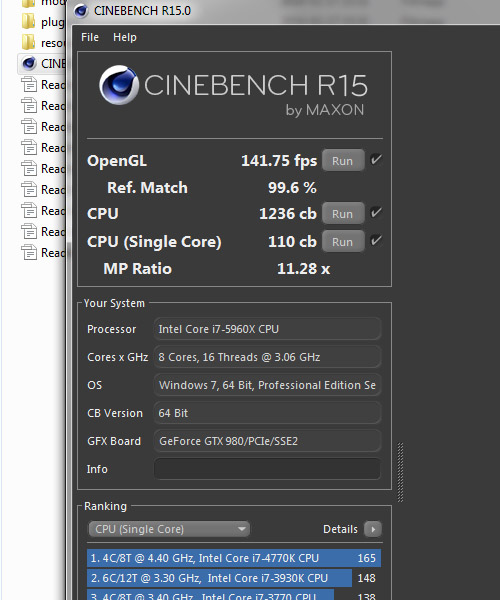Image resolution: width=500 pixels, height=600 pixels.
Task: Click the GFX Board field GeForce GTX 980
Action: pyautogui.click(x=267, y=441)
